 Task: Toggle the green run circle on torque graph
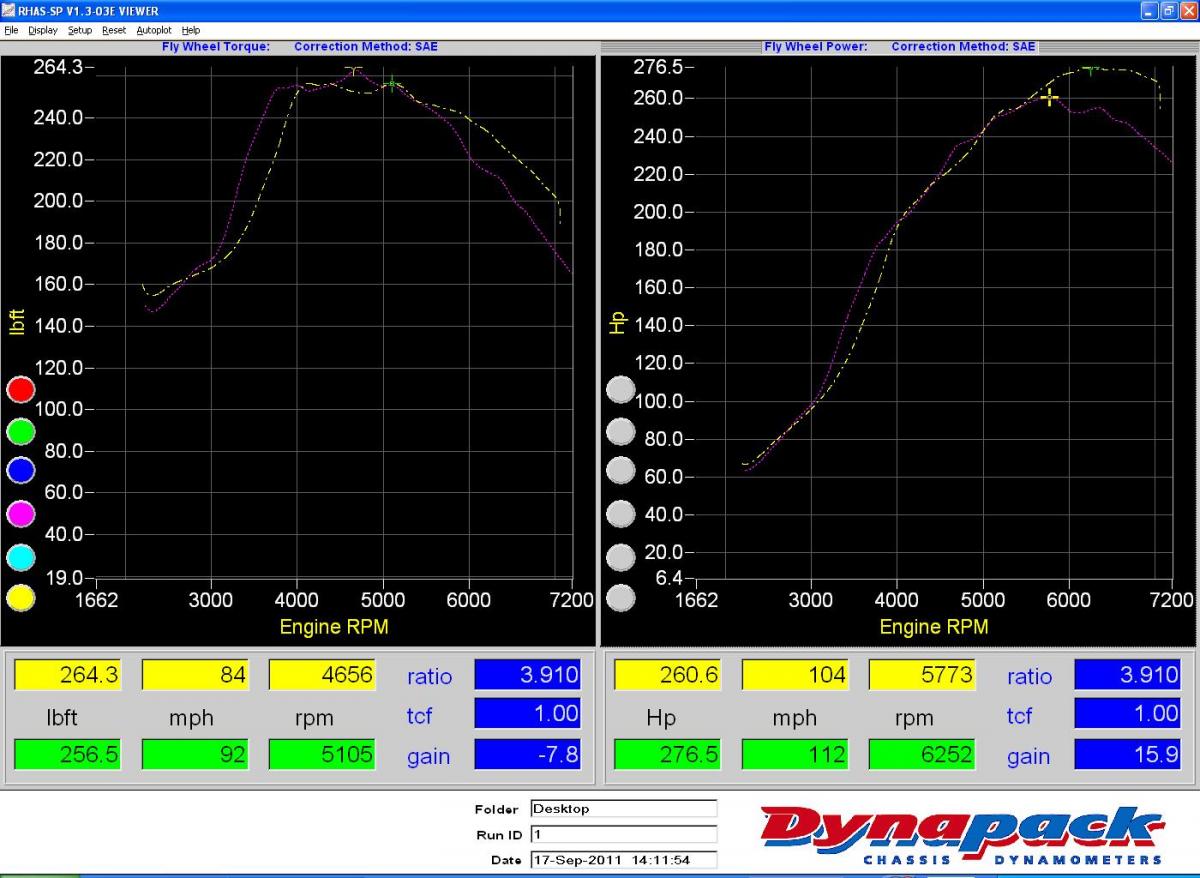click(21, 431)
